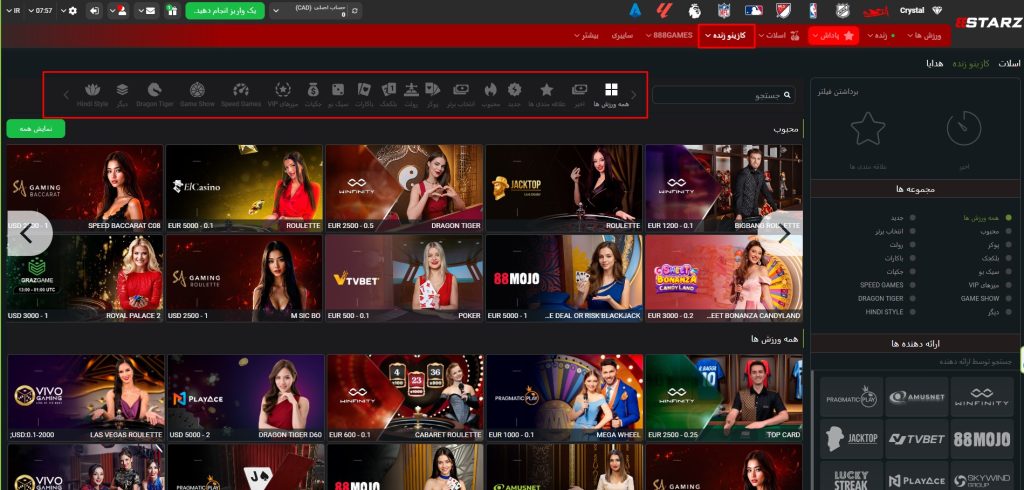This screenshot has width=1024, height=490.
Task: Expand the IR language dropdown
Action: [x=13, y=10]
